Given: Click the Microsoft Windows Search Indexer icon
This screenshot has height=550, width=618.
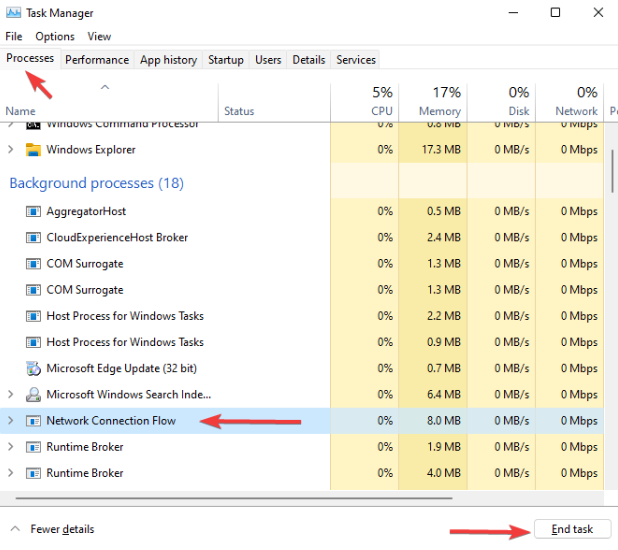Looking at the screenshot, I should point(33,394).
